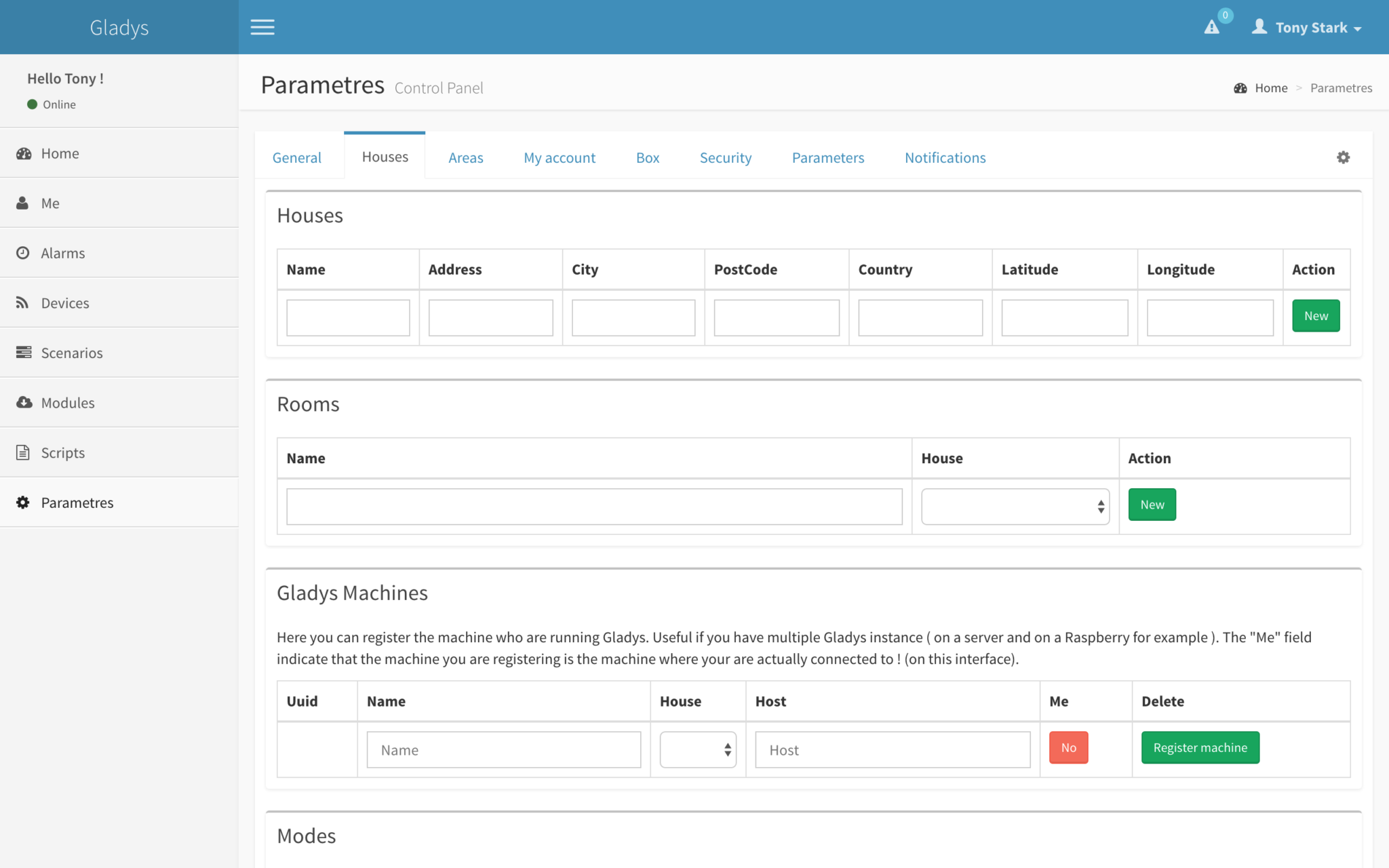Viewport: 1389px width, 868px height.
Task: Click the Scripts document icon in the sidebar
Action: (x=23, y=452)
